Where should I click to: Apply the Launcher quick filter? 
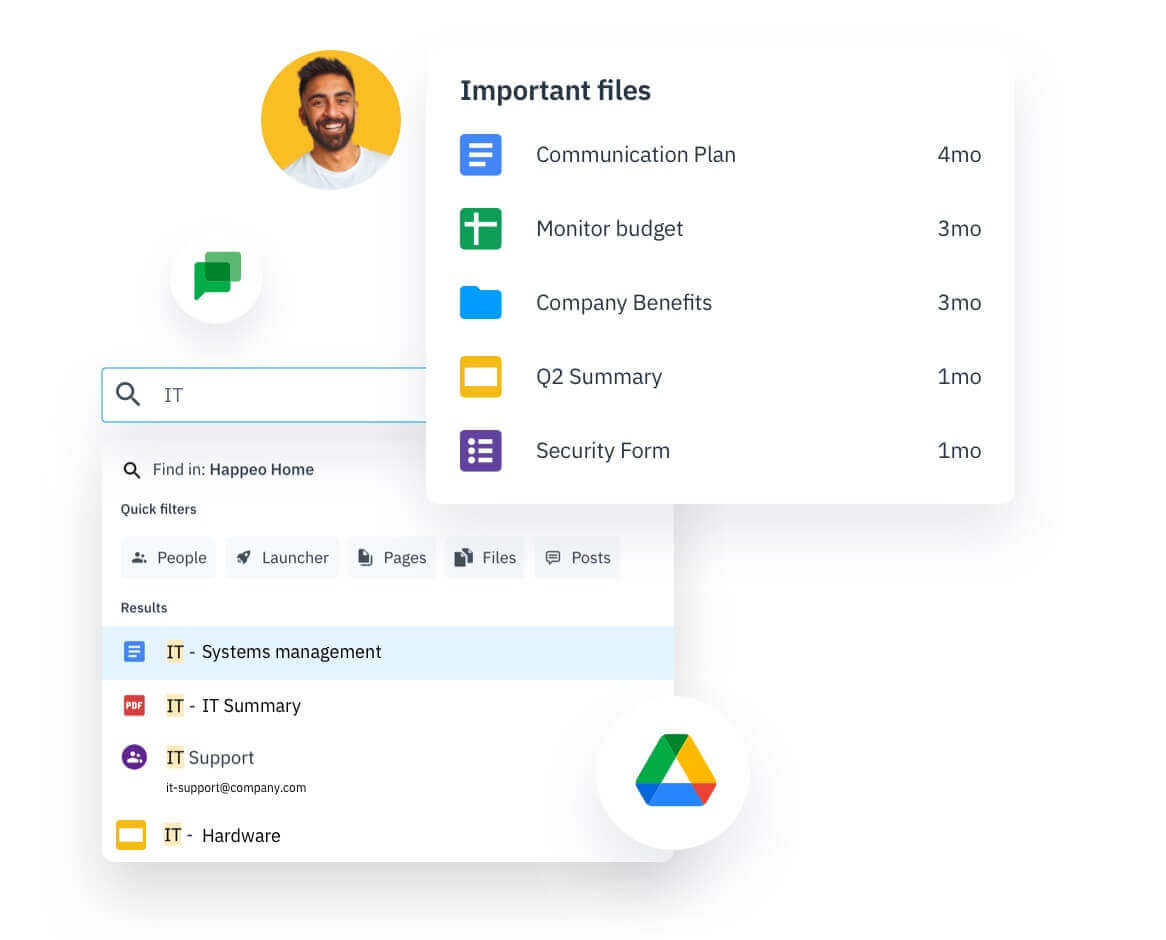(282, 558)
